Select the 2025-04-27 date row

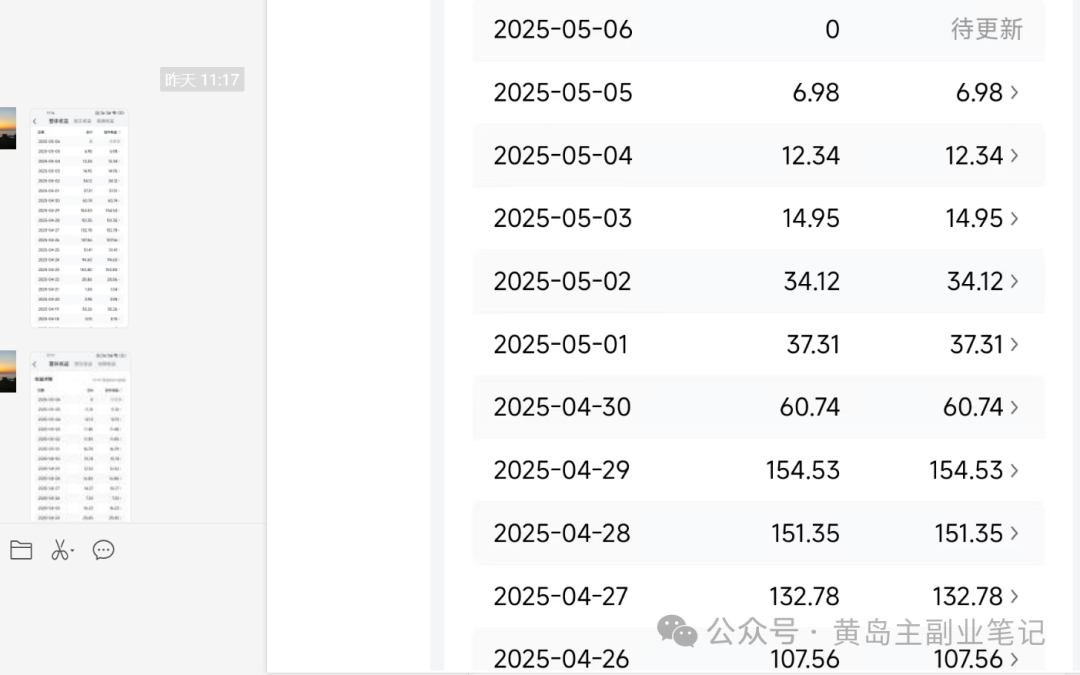click(x=758, y=596)
